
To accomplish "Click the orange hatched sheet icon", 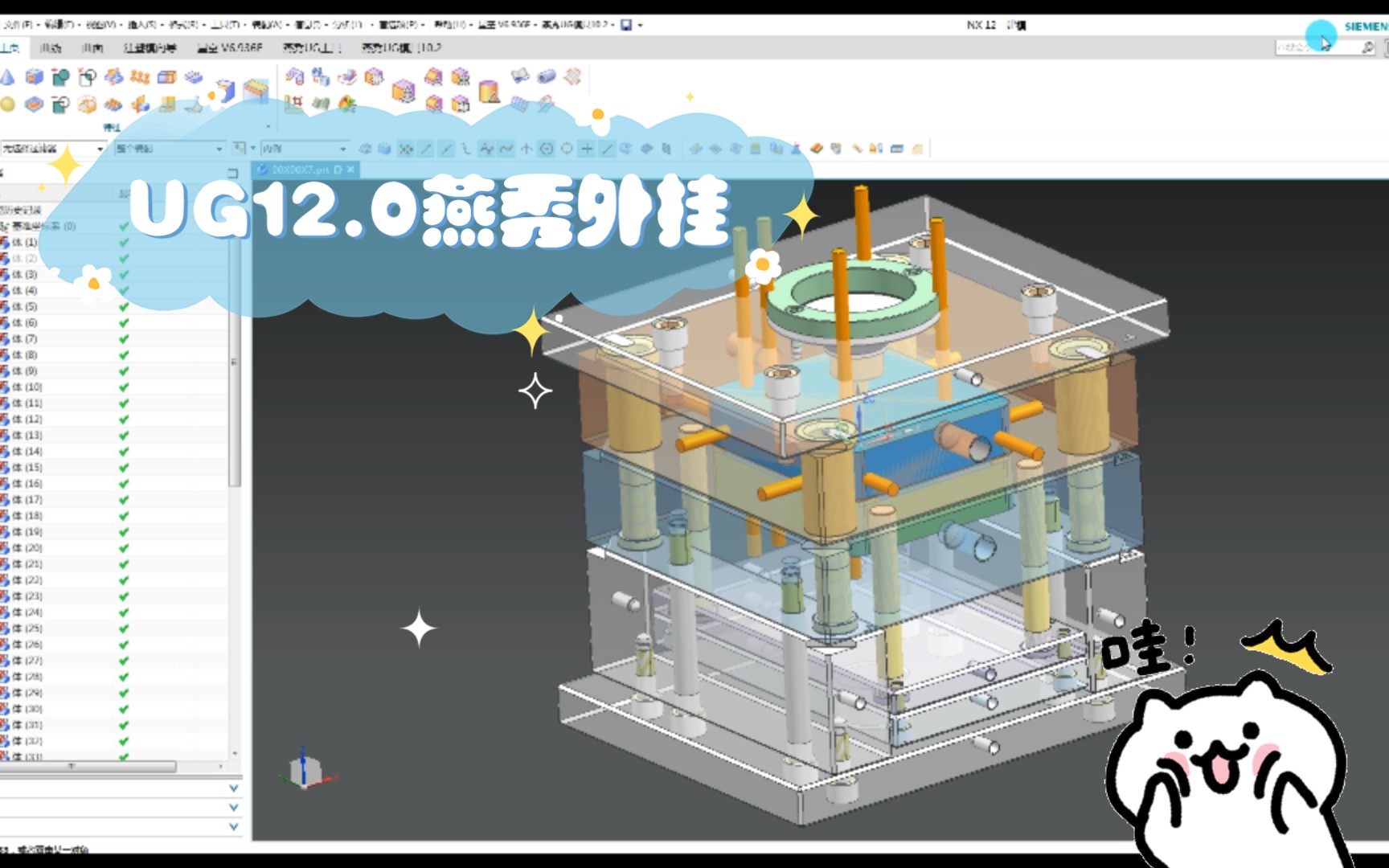I will [x=572, y=76].
